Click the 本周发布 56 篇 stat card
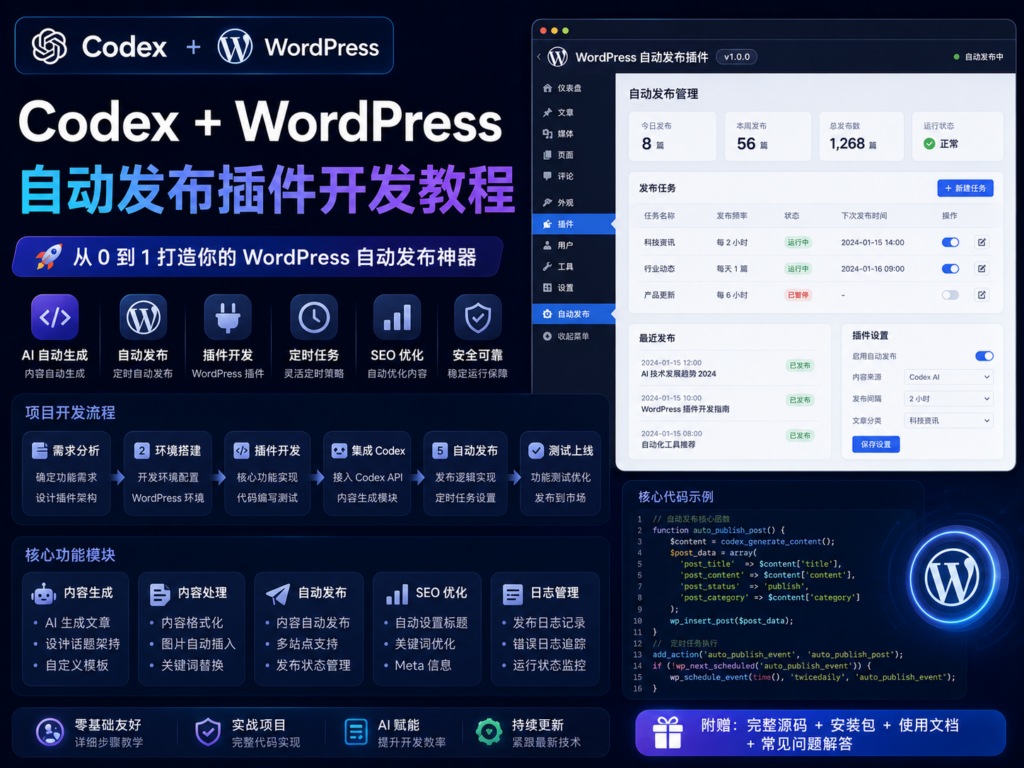 click(x=768, y=136)
